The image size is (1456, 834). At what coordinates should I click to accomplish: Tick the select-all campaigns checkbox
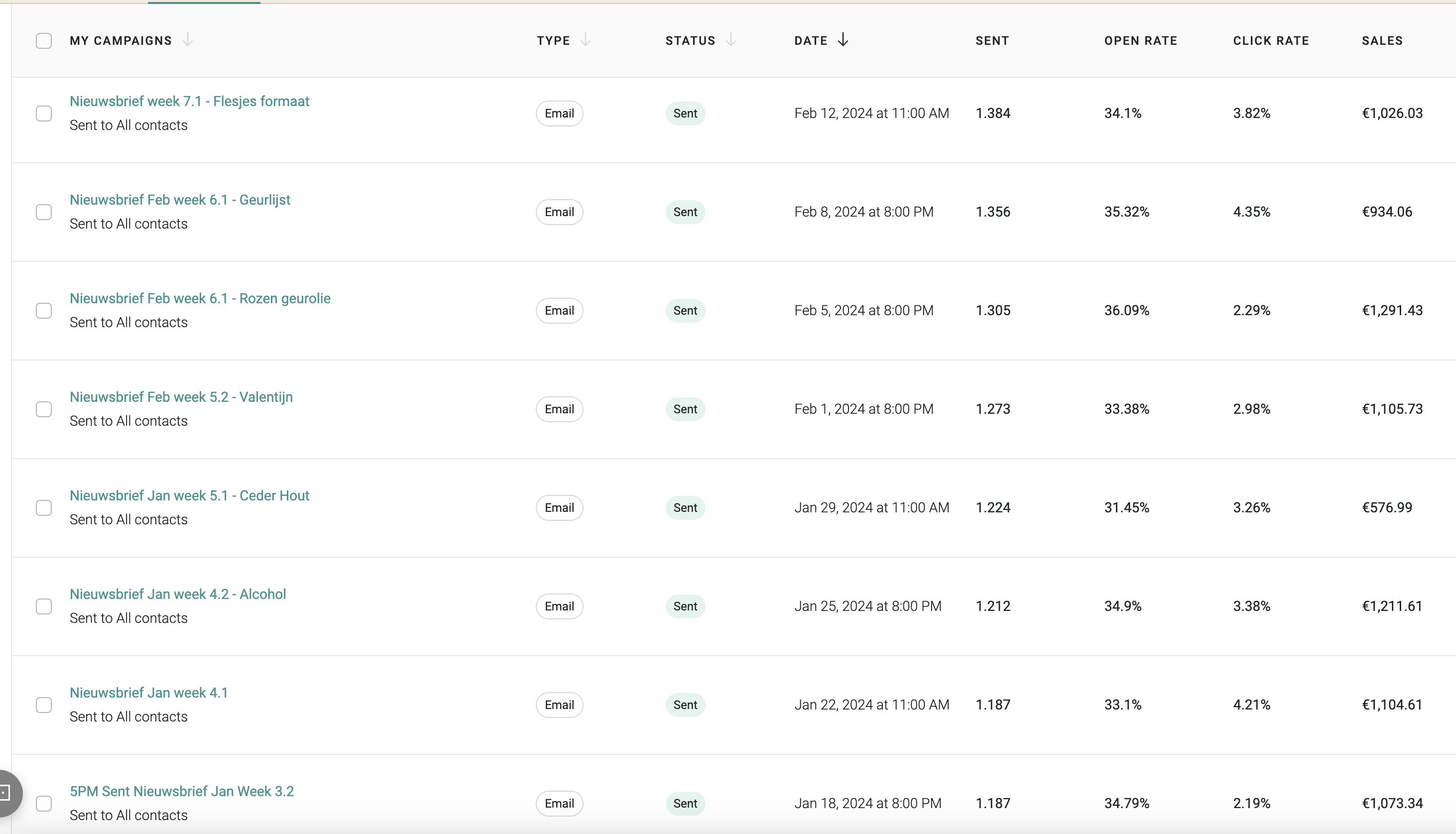point(44,41)
